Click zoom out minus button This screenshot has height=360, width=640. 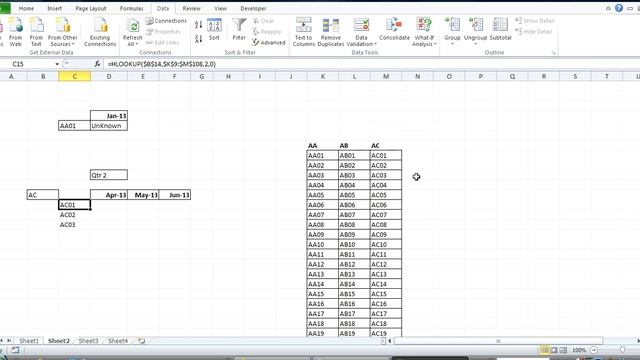click(x=594, y=350)
